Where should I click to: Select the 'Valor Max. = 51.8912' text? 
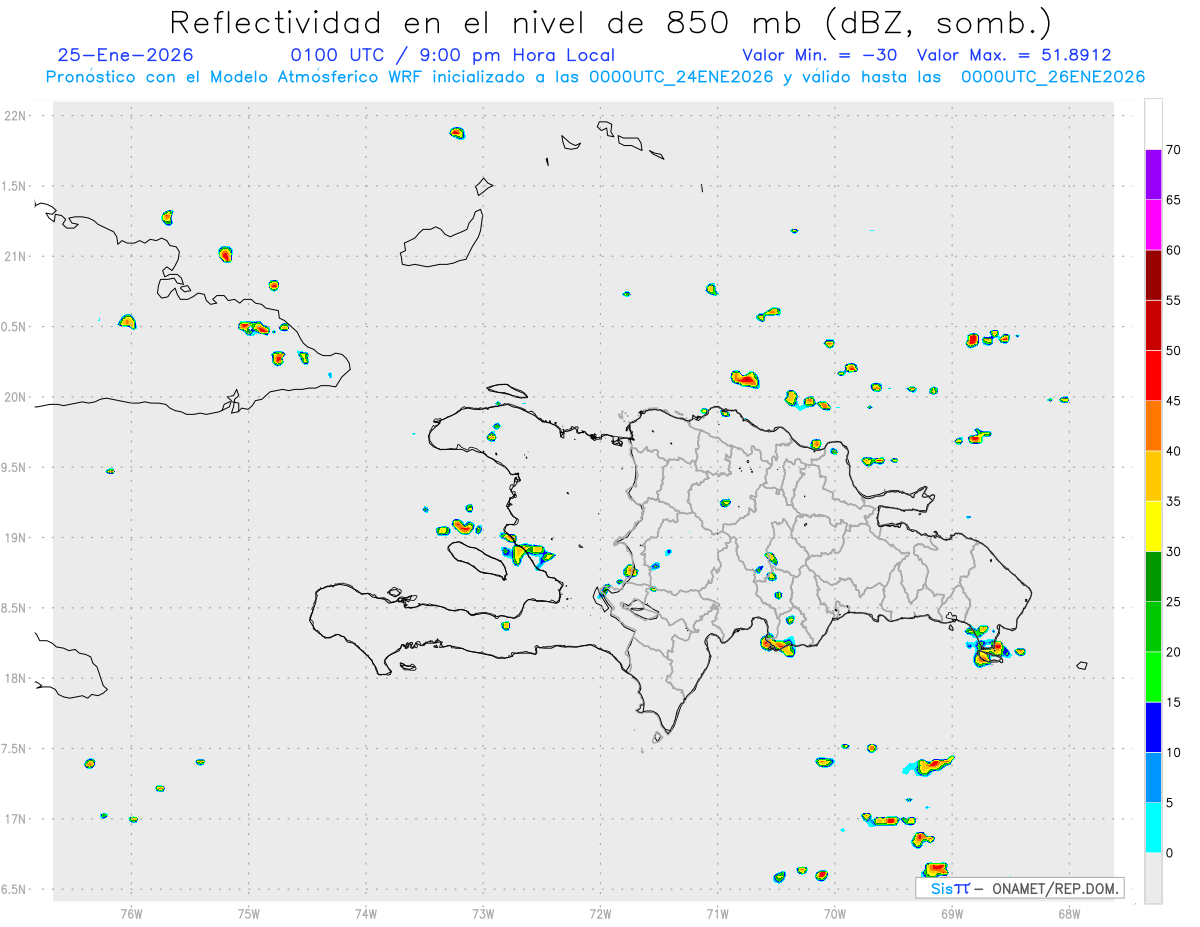(x=1013, y=55)
